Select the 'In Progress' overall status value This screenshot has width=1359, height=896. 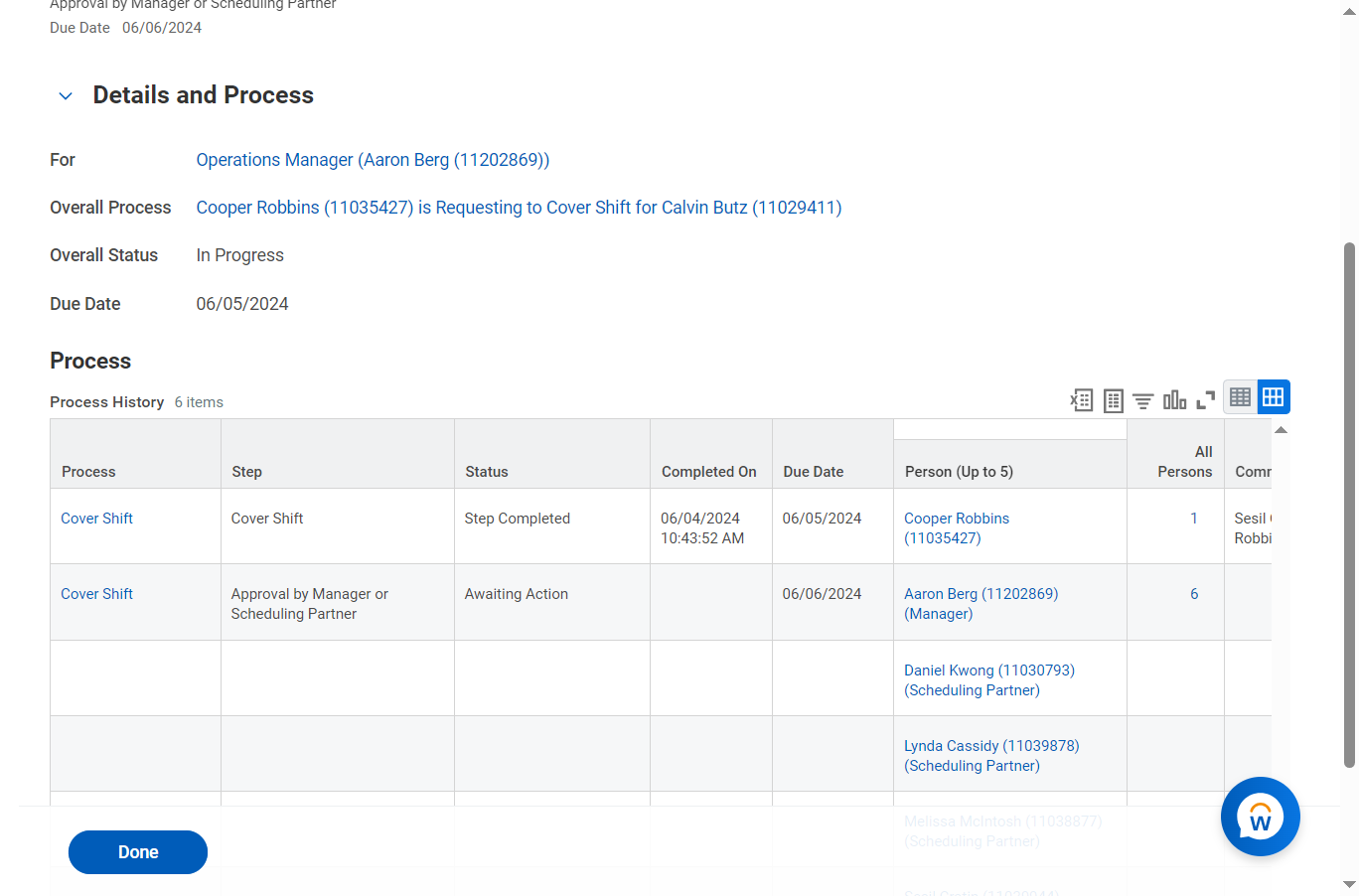(239, 255)
